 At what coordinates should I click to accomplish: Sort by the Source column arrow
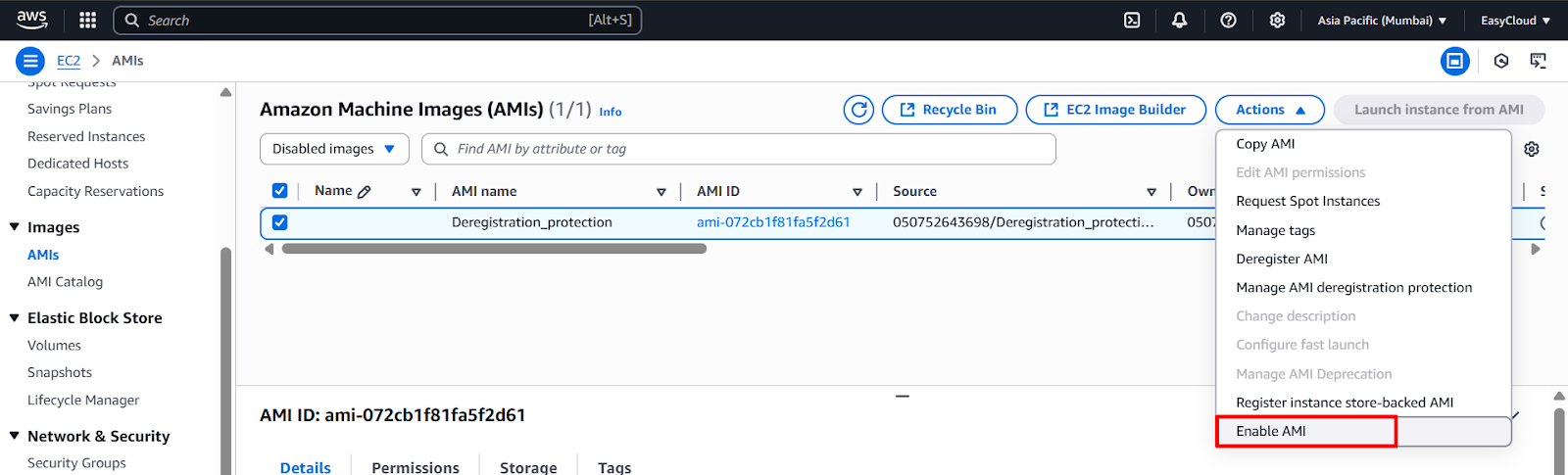pos(1151,192)
